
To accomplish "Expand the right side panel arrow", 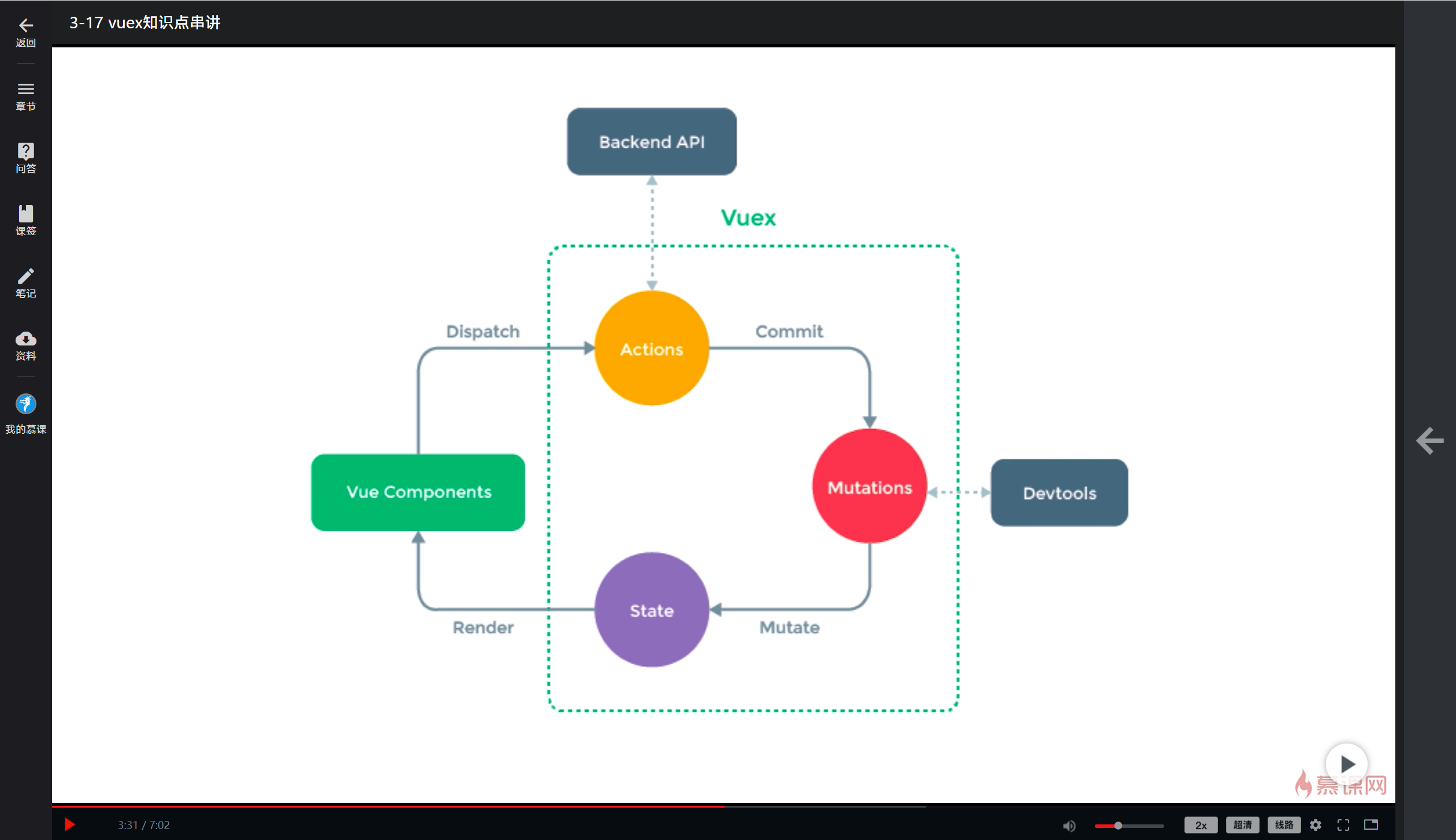I will [1430, 441].
